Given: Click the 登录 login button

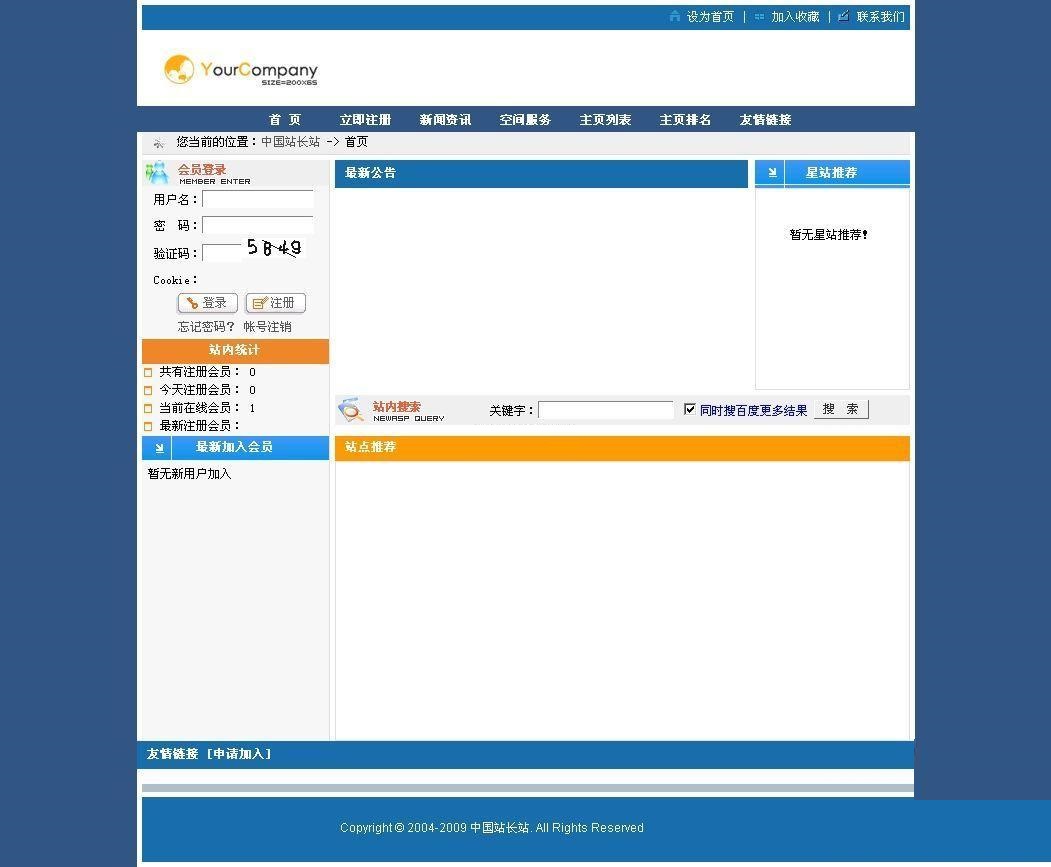Looking at the screenshot, I should [x=208, y=303].
